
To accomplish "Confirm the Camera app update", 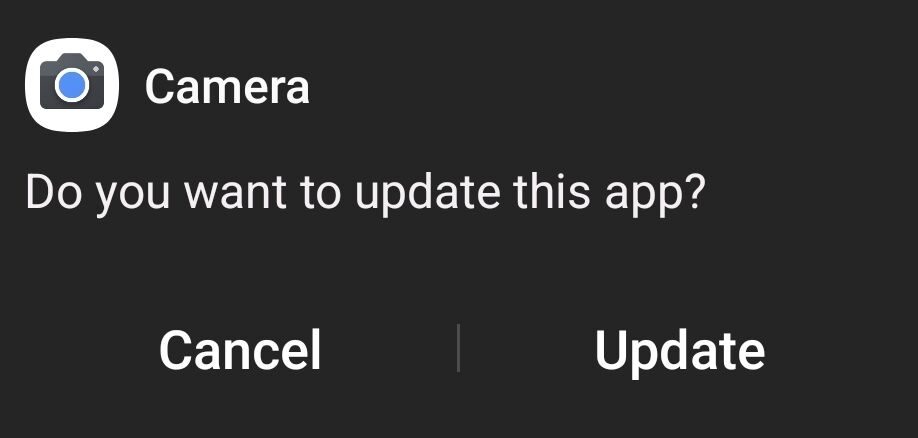I will (680, 350).
